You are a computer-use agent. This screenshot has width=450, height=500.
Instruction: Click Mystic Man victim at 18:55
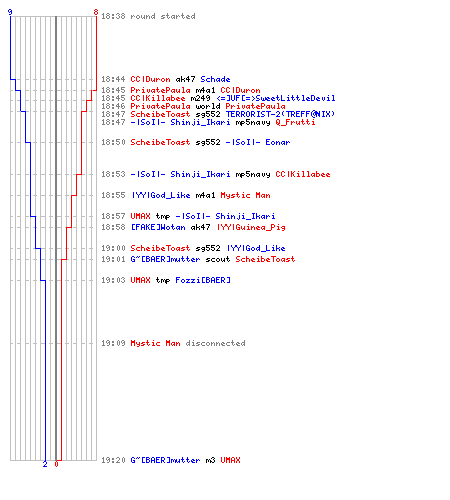pyautogui.click(x=245, y=195)
